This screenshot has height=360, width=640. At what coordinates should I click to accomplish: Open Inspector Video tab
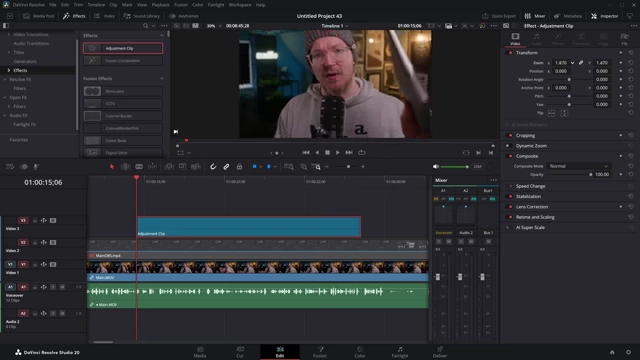[515, 39]
